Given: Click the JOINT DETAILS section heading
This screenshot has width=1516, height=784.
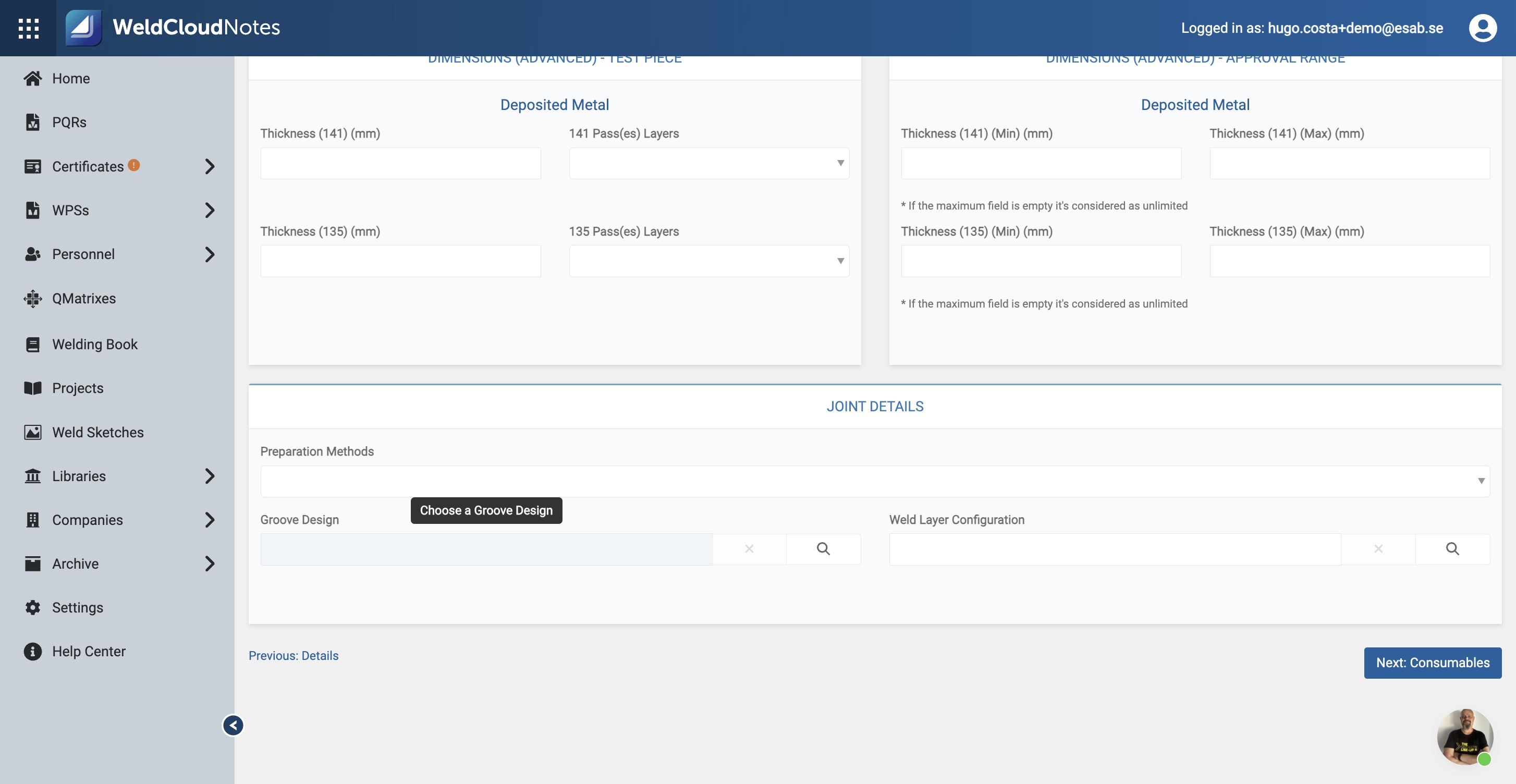Looking at the screenshot, I should [875, 406].
